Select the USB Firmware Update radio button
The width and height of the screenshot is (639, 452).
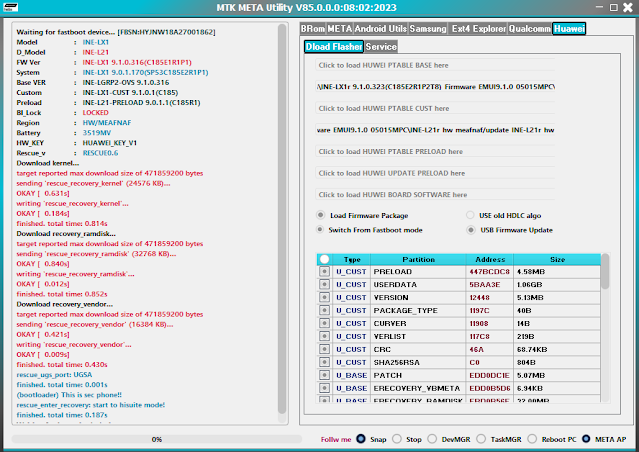tap(471, 230)
